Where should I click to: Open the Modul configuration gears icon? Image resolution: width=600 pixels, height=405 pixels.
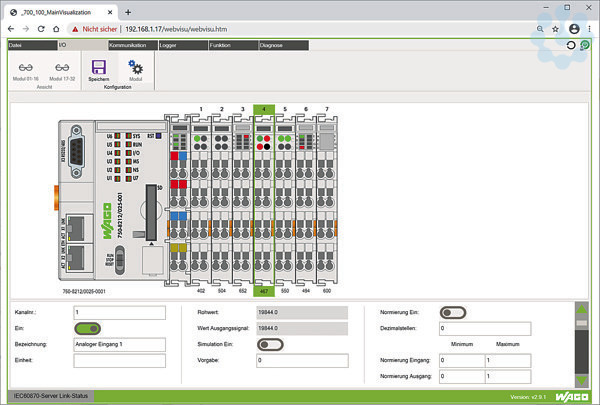click(135, 66)
